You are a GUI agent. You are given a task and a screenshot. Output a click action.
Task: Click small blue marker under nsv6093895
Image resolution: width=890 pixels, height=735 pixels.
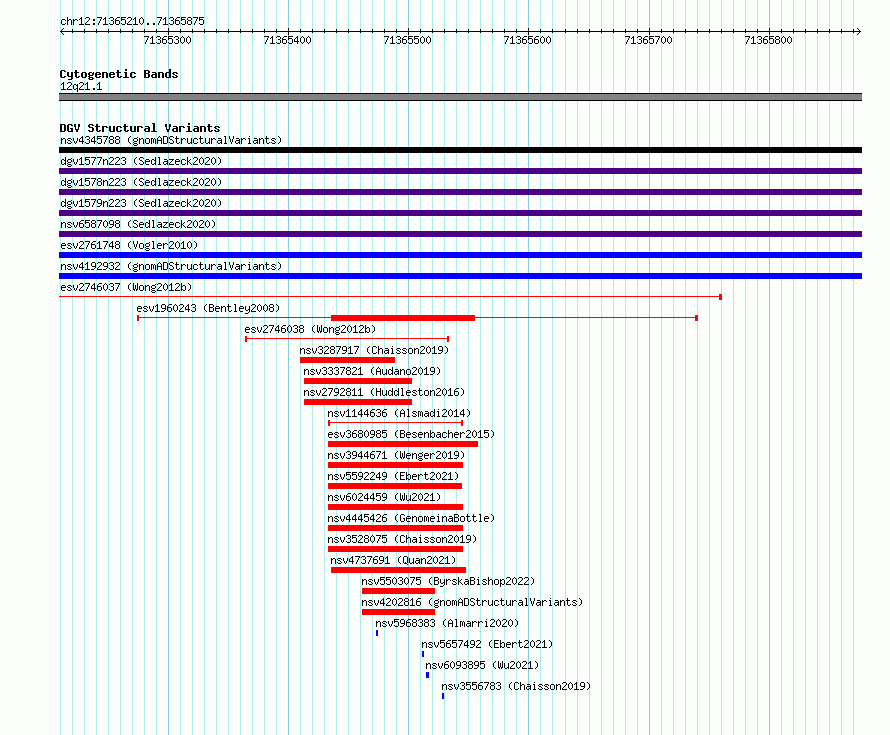[427, 675]
